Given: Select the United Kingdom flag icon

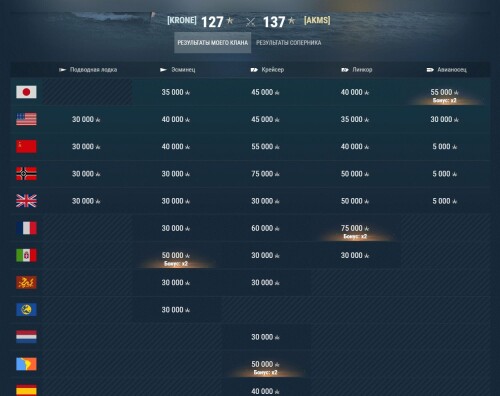Looking at the screenshot, I should coord(26,201).
